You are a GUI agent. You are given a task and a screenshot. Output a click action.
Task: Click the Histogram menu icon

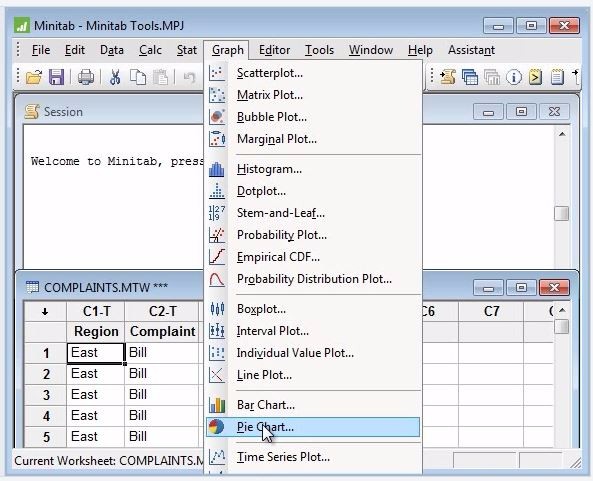[217, 169]
